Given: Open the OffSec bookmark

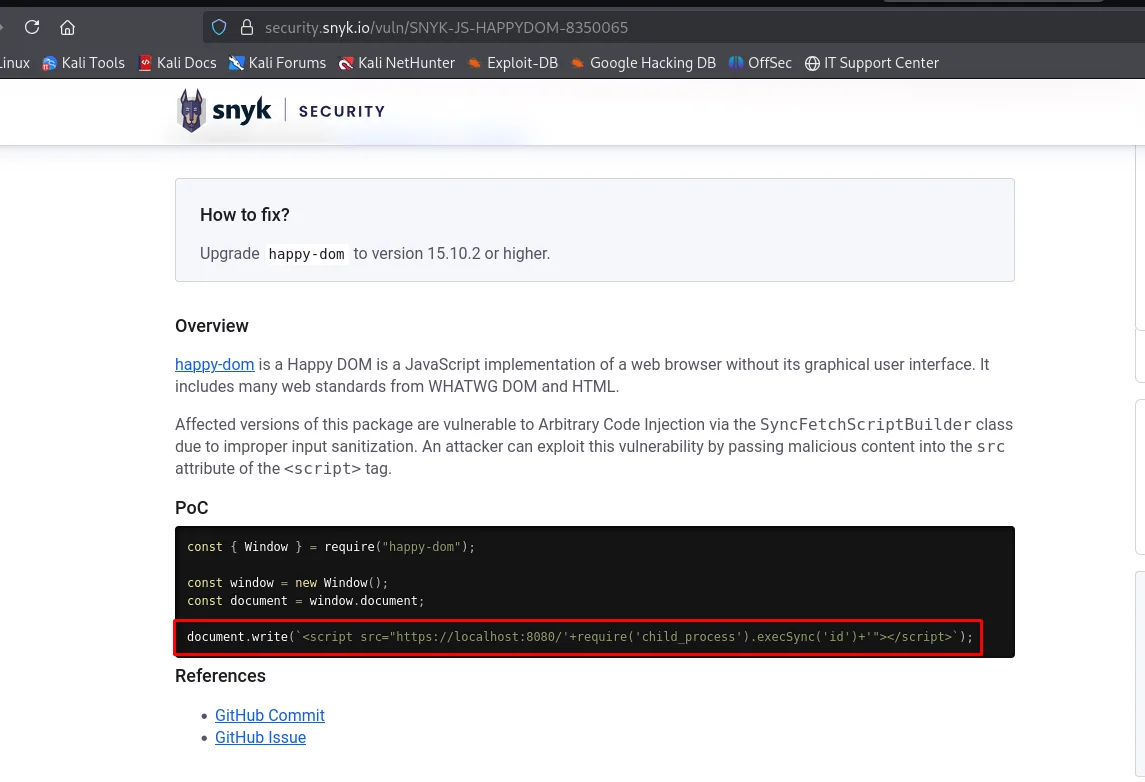Looking at the screenshot, I should coord(760,63).
